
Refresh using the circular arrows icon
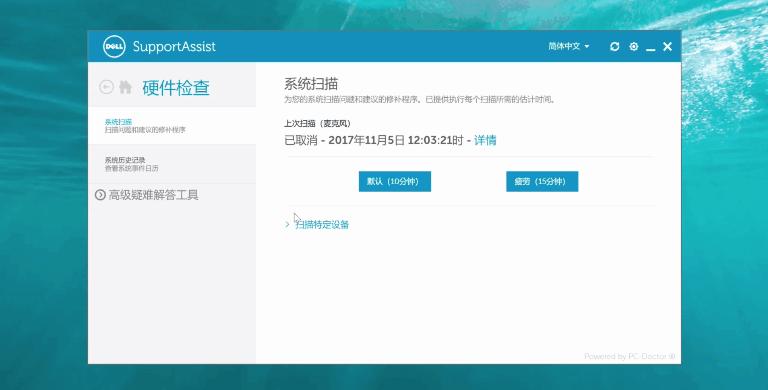[614, 47]
